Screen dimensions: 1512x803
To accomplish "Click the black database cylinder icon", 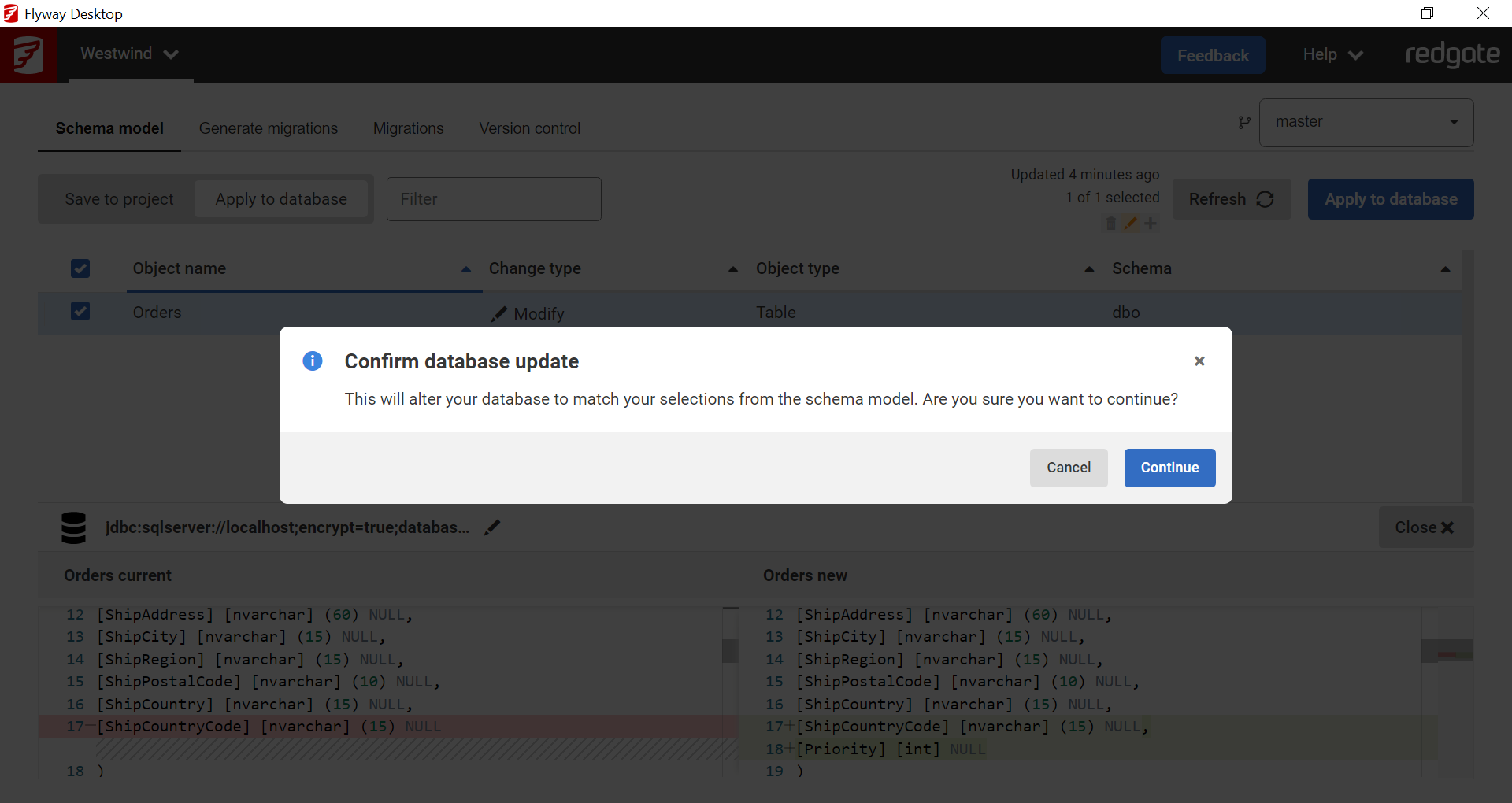I will coord(73,527).
